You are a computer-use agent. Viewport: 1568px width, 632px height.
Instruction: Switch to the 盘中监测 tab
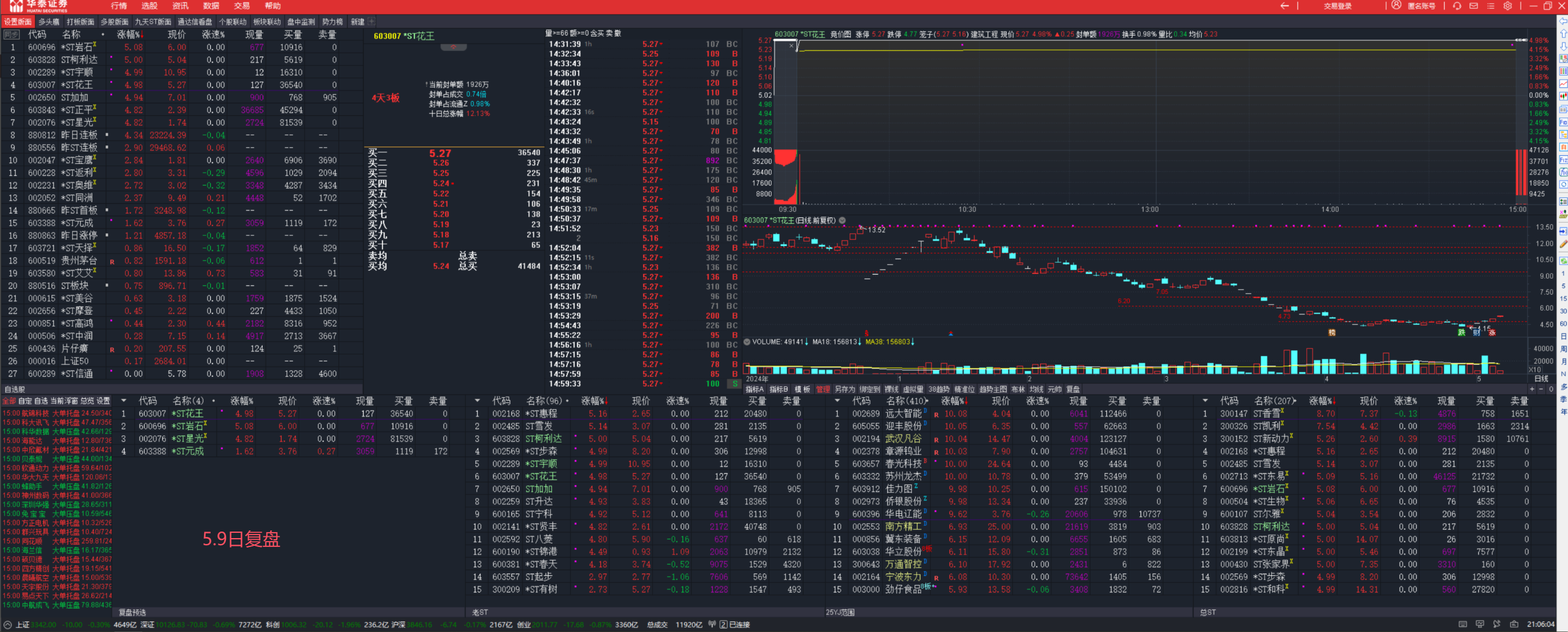coord(300,22)
